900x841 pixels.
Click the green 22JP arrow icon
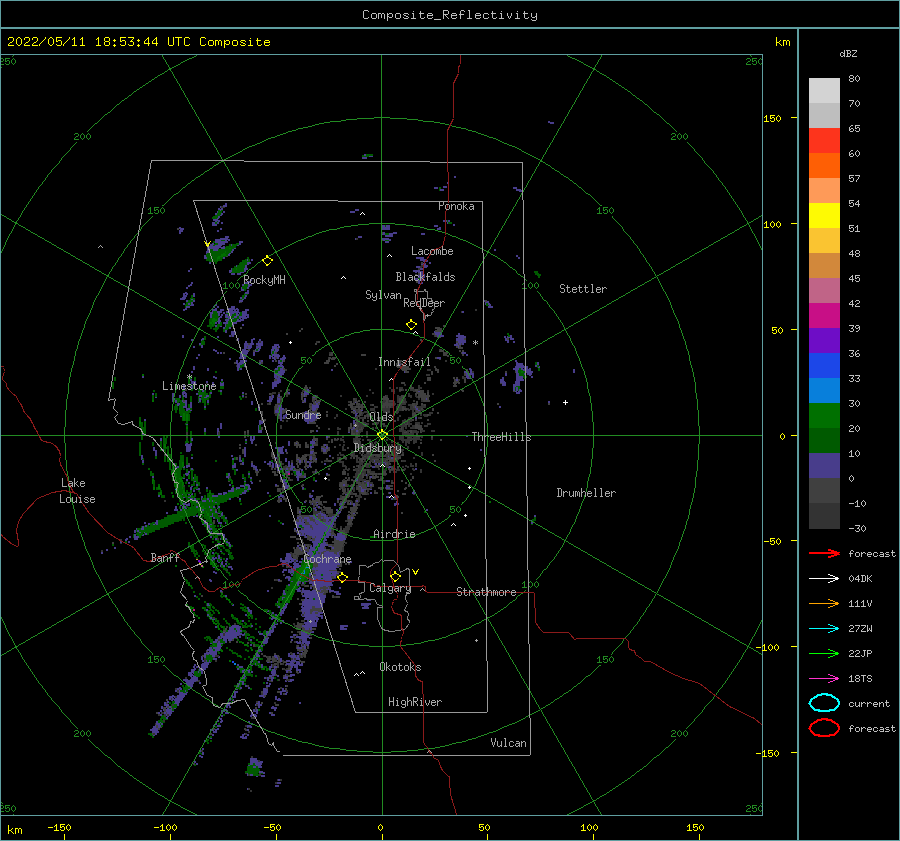pos(824,653)
